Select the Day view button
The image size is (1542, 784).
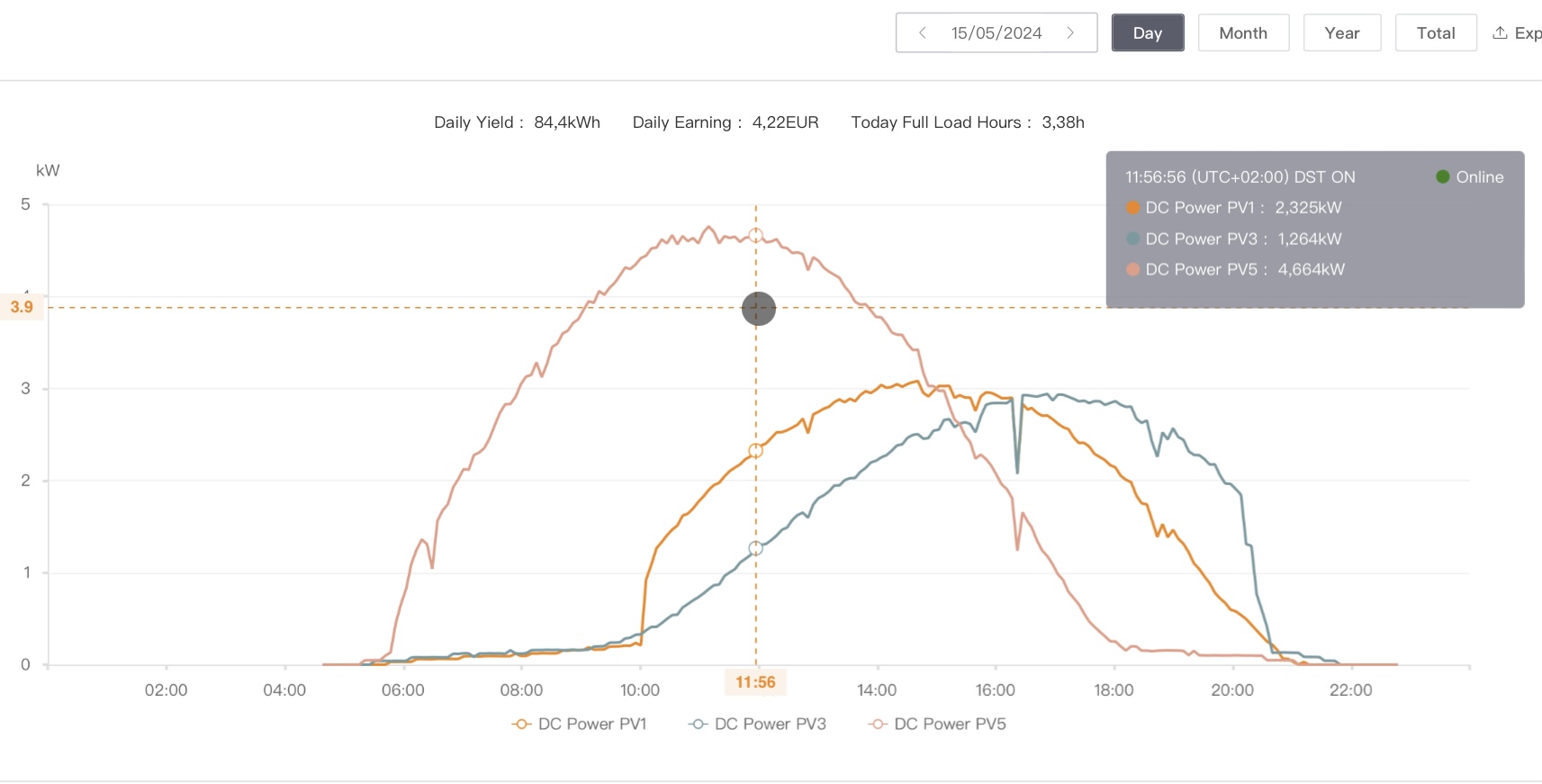click(x=1147, y=33)
